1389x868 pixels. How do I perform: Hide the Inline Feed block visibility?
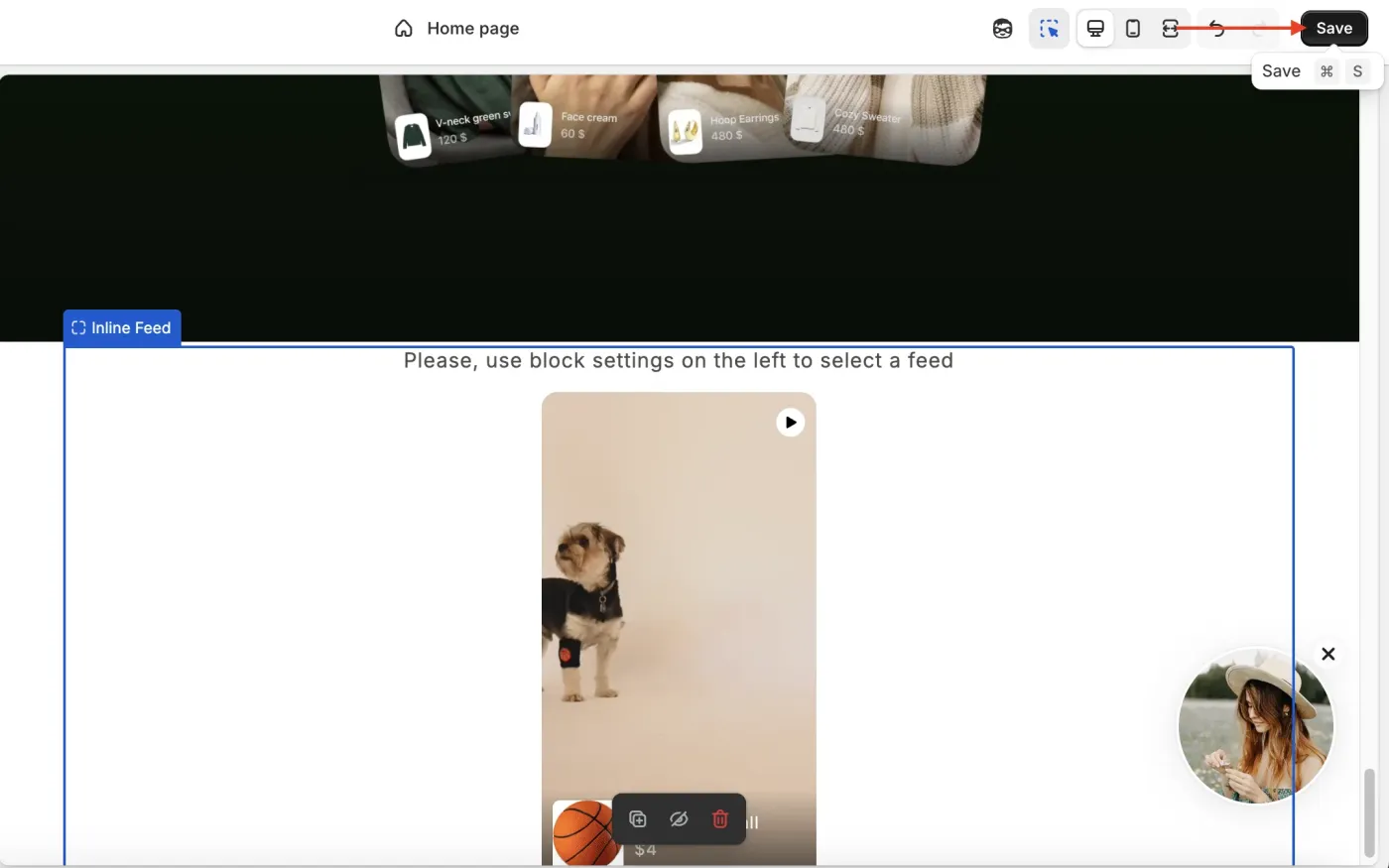pos(679,818)
